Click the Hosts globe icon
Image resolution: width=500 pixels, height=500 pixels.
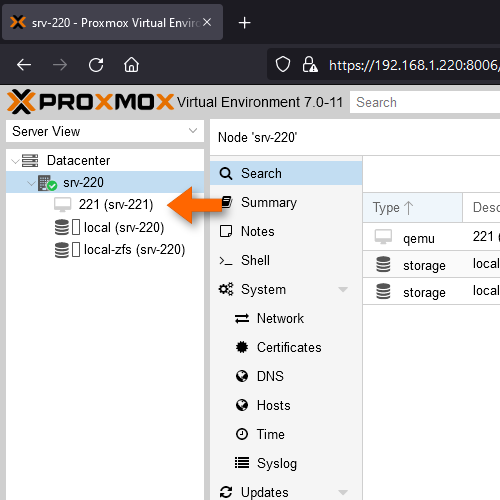(242, 405)
